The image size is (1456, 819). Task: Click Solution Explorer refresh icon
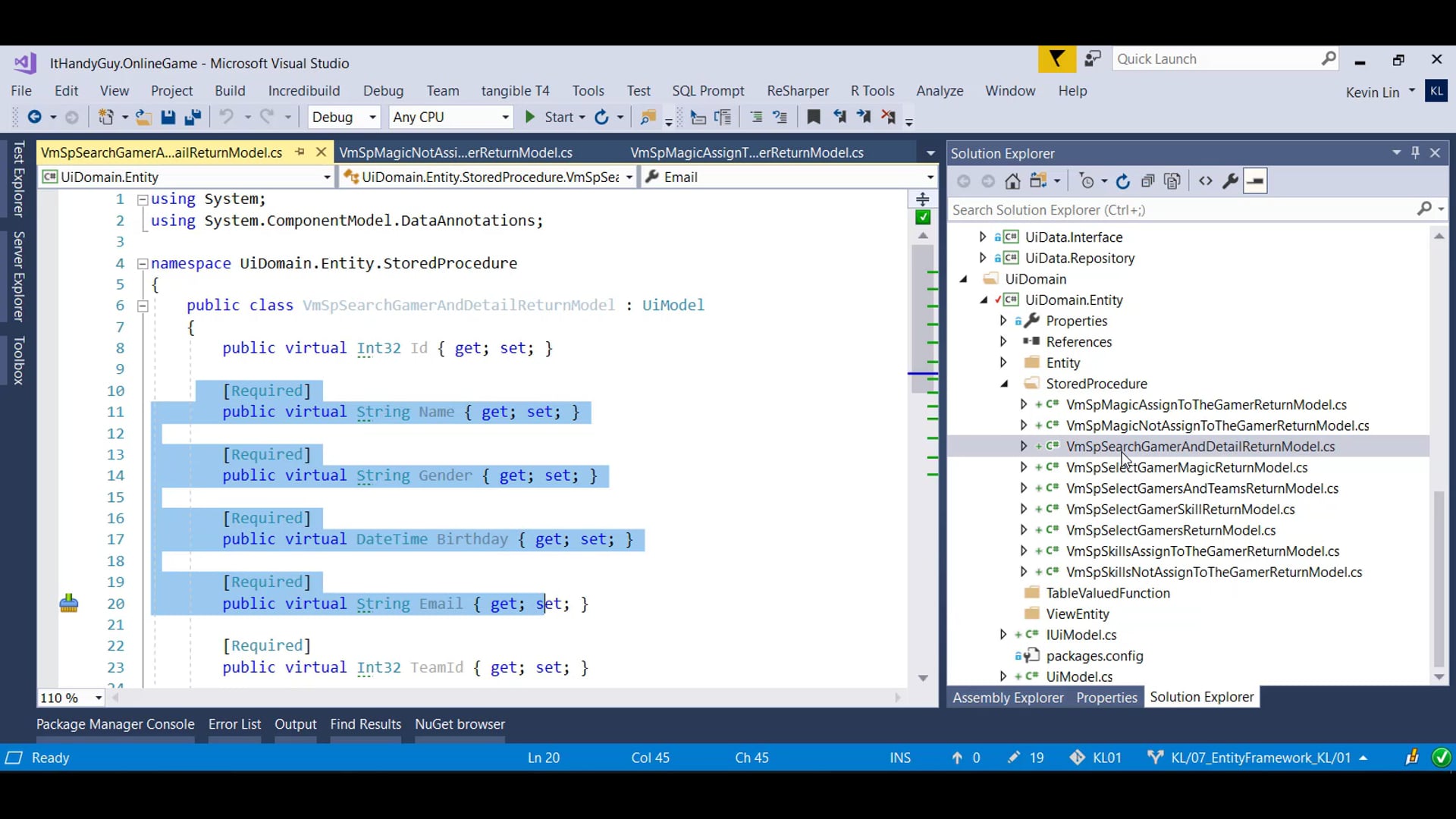1123,181
